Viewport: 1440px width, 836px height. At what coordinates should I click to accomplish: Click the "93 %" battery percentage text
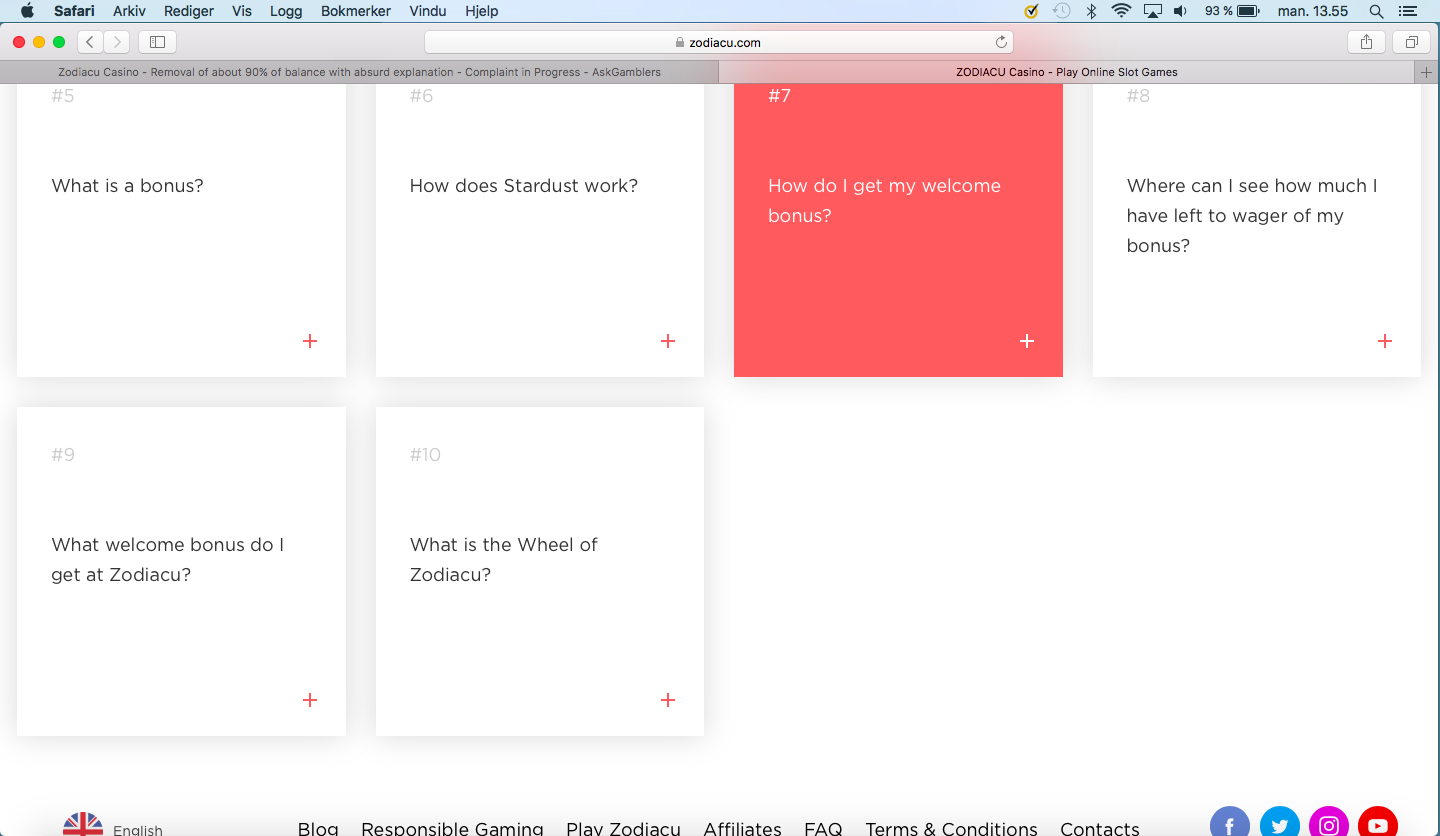[x=1218, y=11]
